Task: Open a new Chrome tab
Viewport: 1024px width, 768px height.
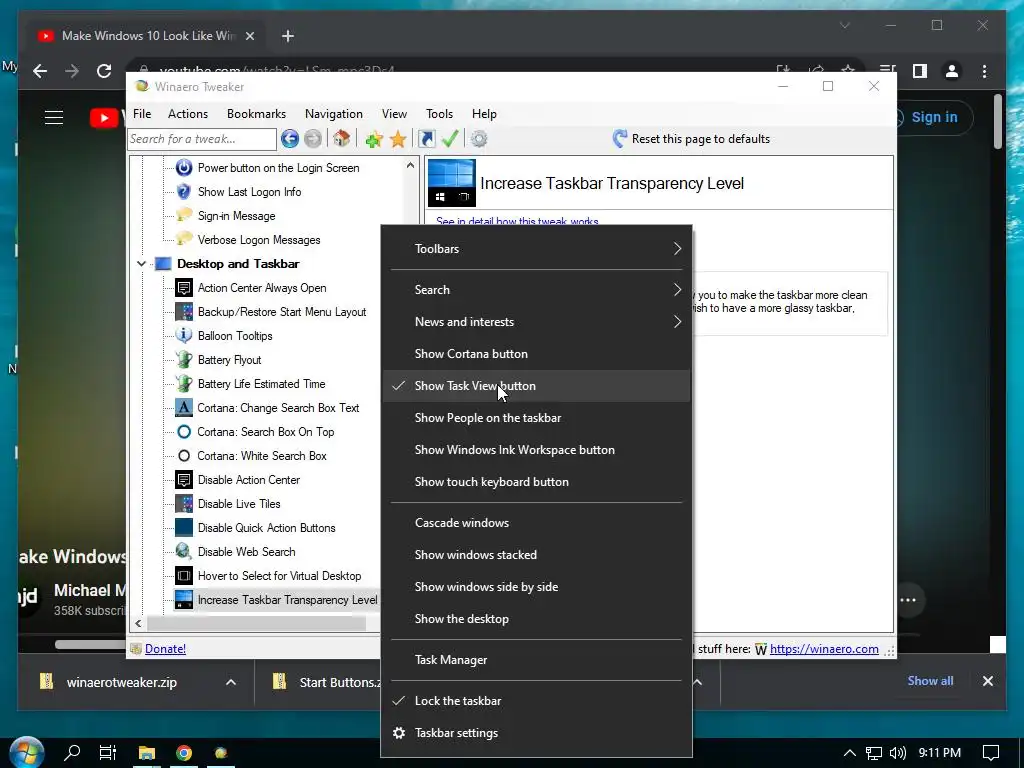Action: click(287, 36)
